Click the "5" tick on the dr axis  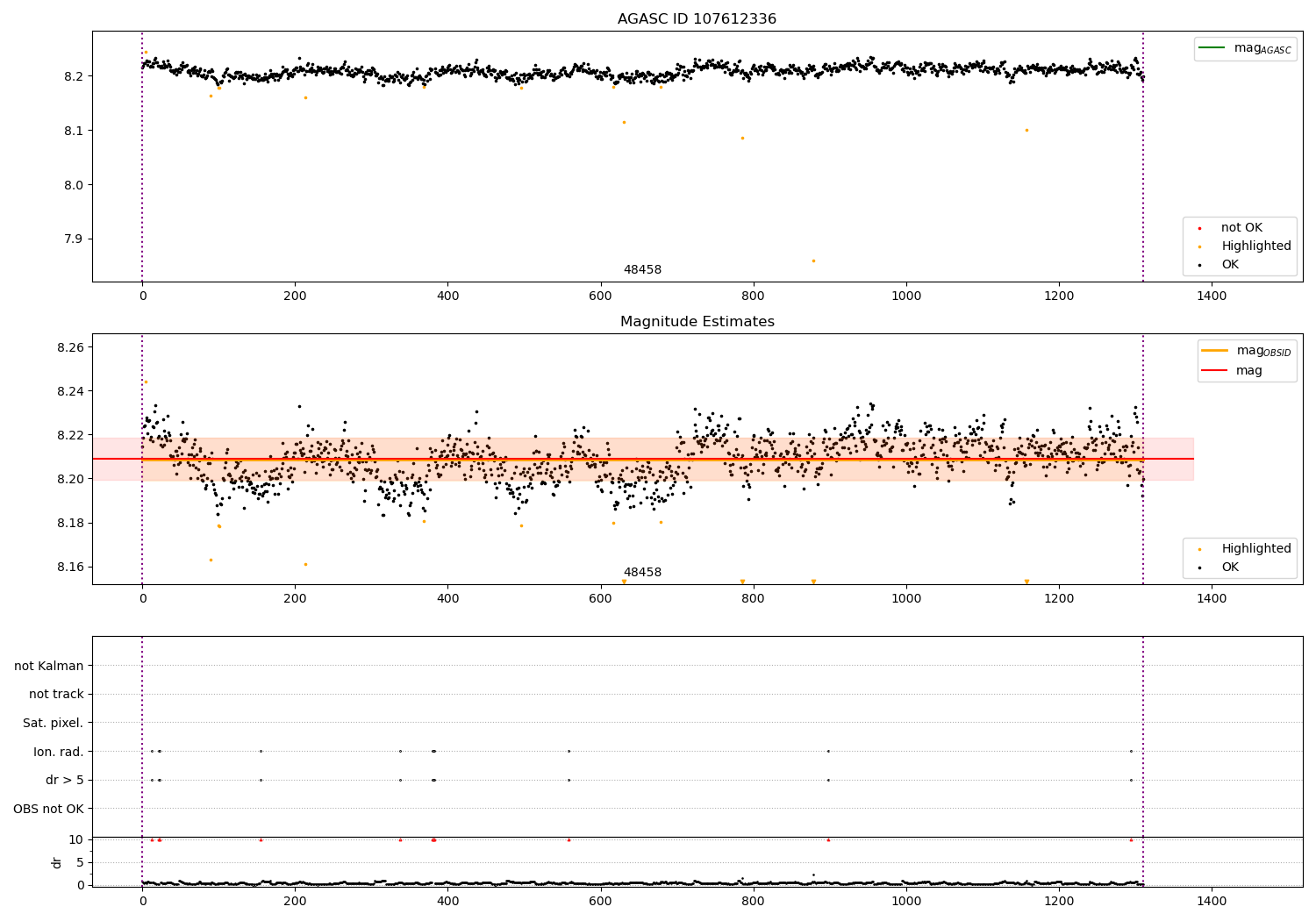pos(81,862)
